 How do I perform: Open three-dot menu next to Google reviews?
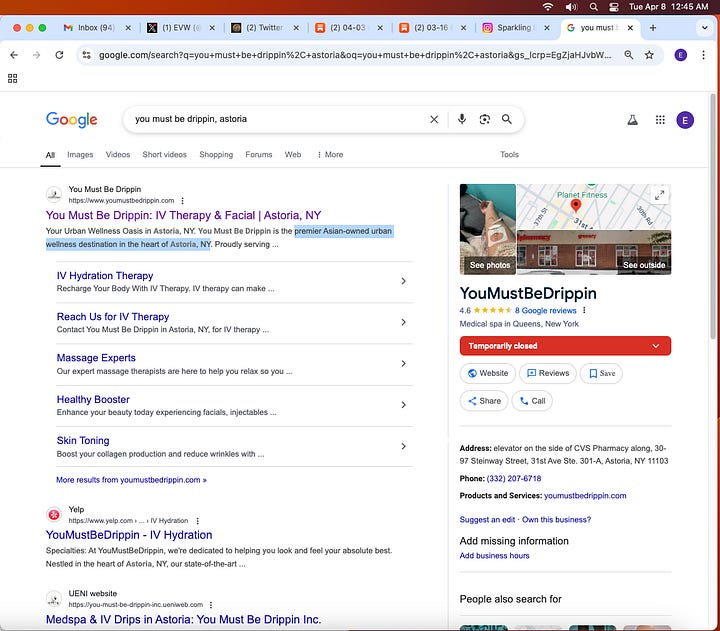584,310
